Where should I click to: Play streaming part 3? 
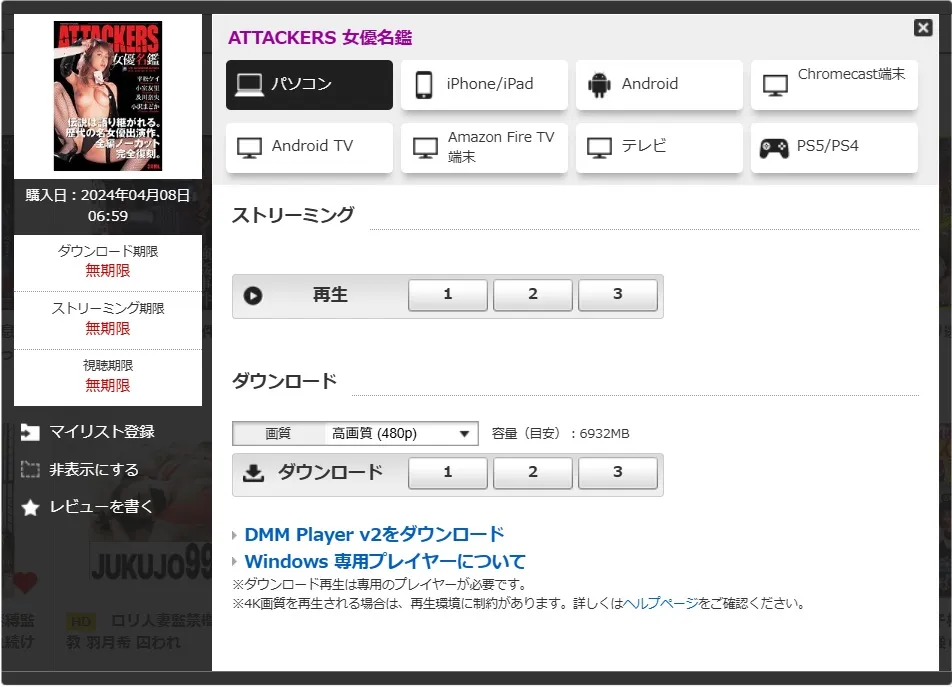pos(617,295)
